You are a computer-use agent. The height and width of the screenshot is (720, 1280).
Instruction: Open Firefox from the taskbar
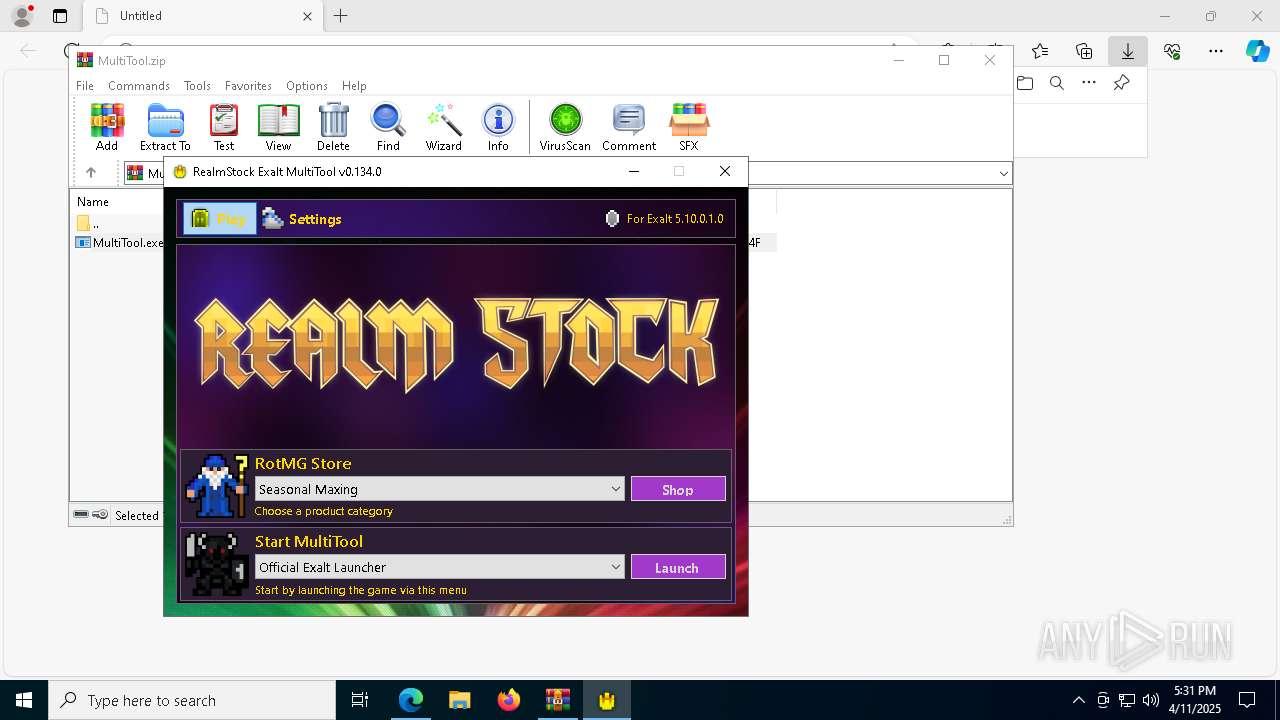[x=509, y=700]
